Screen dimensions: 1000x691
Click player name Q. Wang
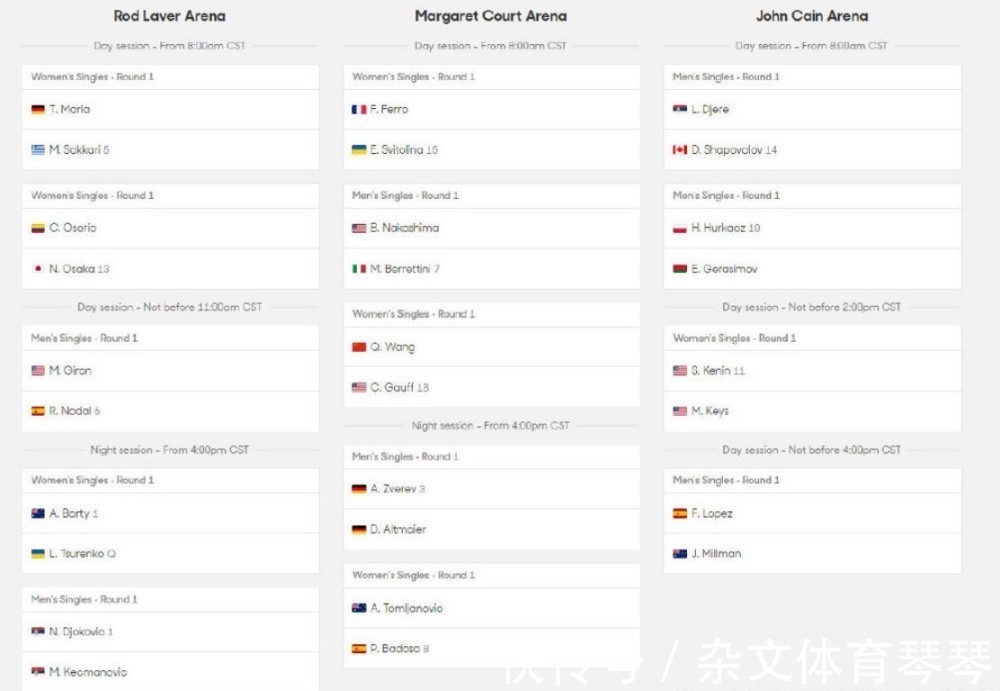392,347
